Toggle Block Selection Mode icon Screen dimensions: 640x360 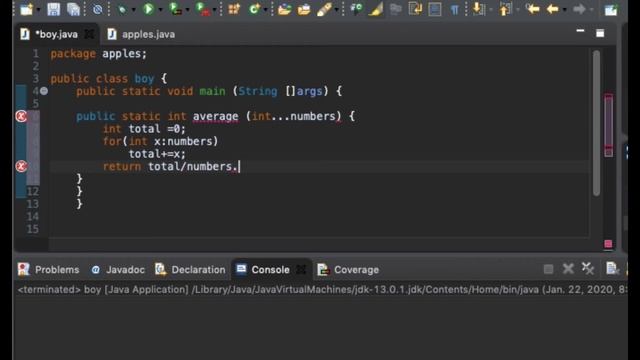(x=435, y=9)
